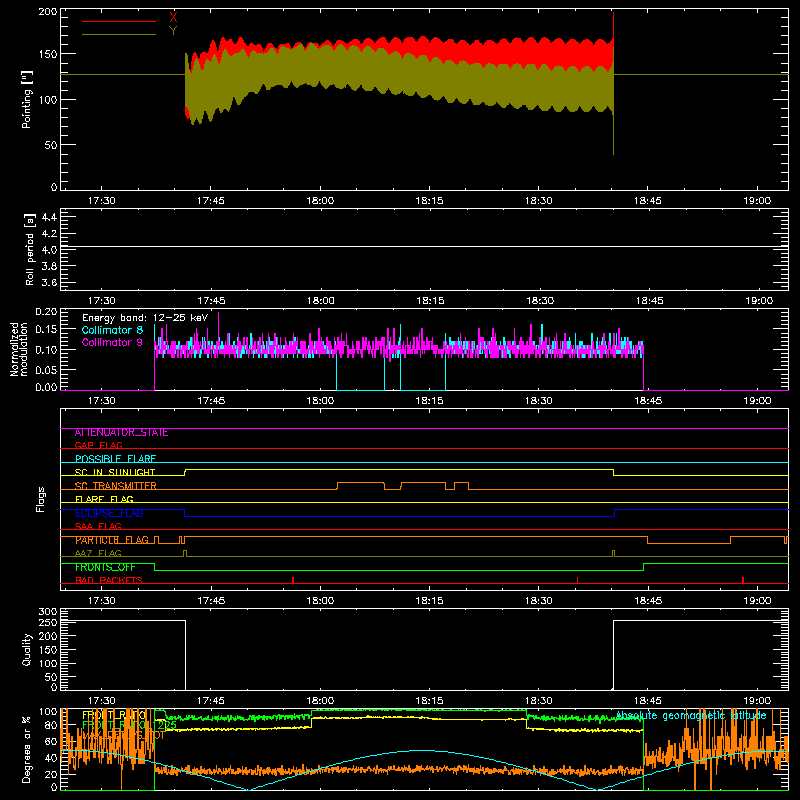Click the ATTENUATOR_STATE flag label
Screen dimensions: 800x800
121,433
